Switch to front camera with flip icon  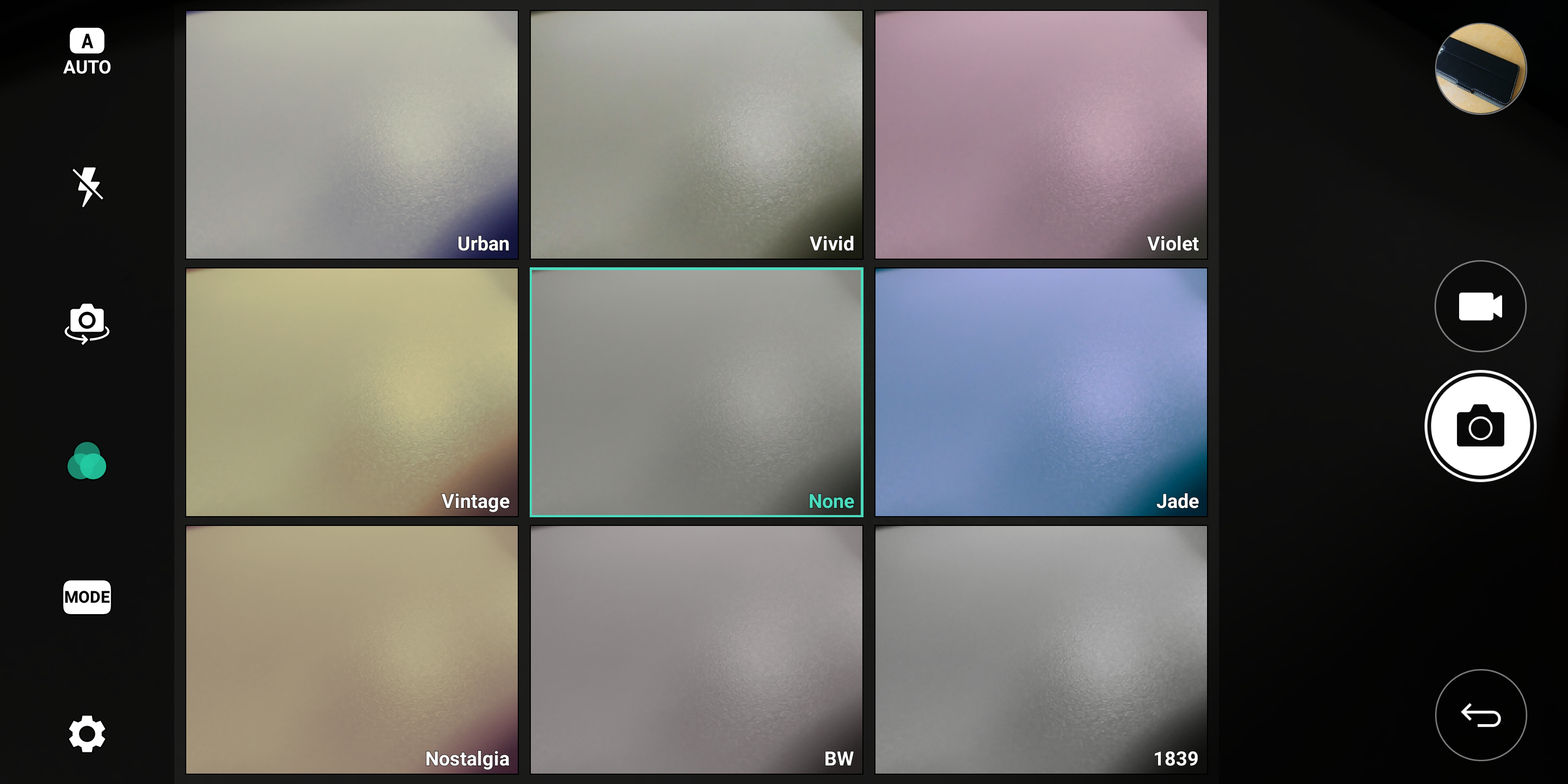[87, 323]
